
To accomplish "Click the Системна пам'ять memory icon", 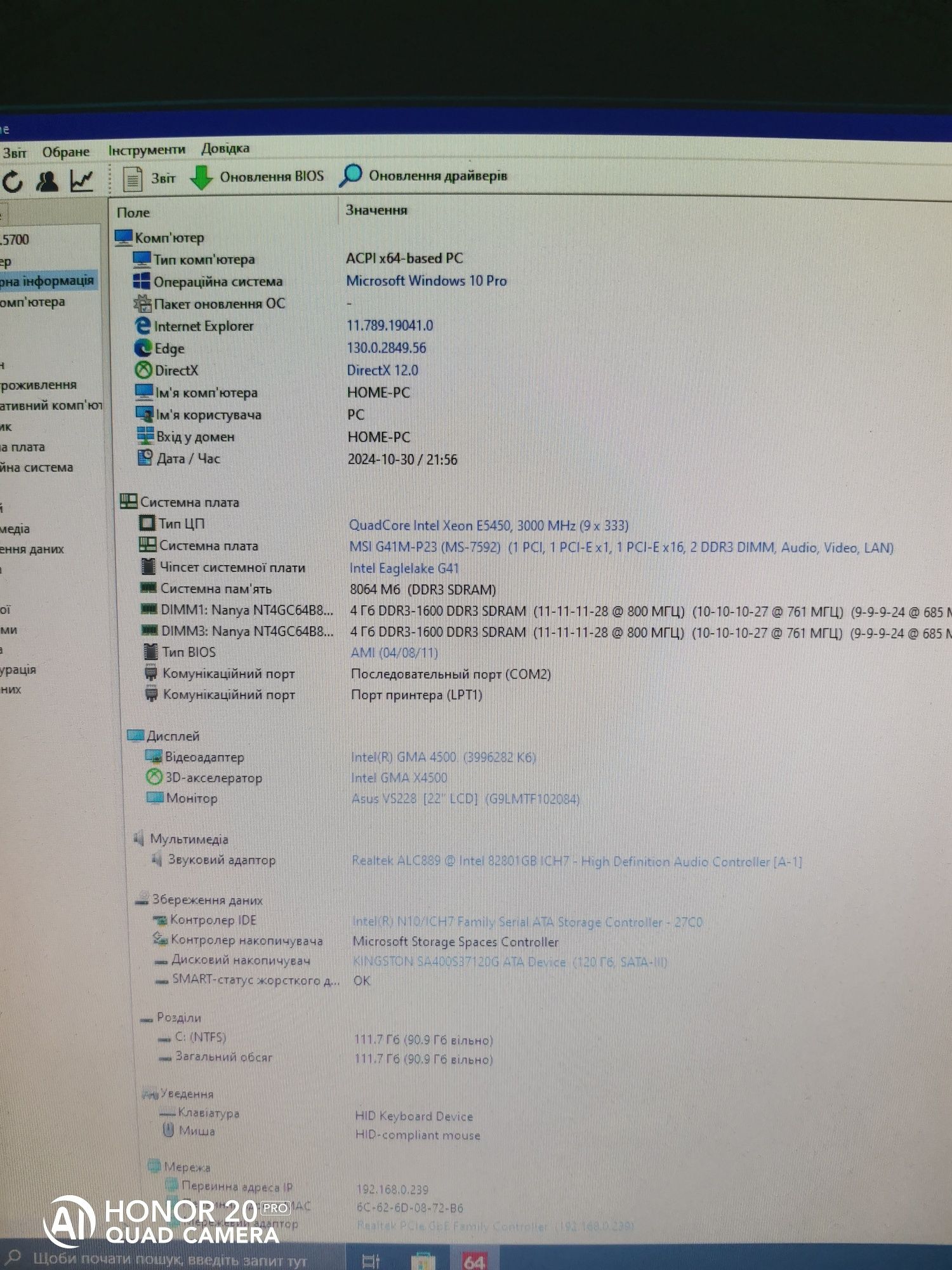I will click(148, 589).
